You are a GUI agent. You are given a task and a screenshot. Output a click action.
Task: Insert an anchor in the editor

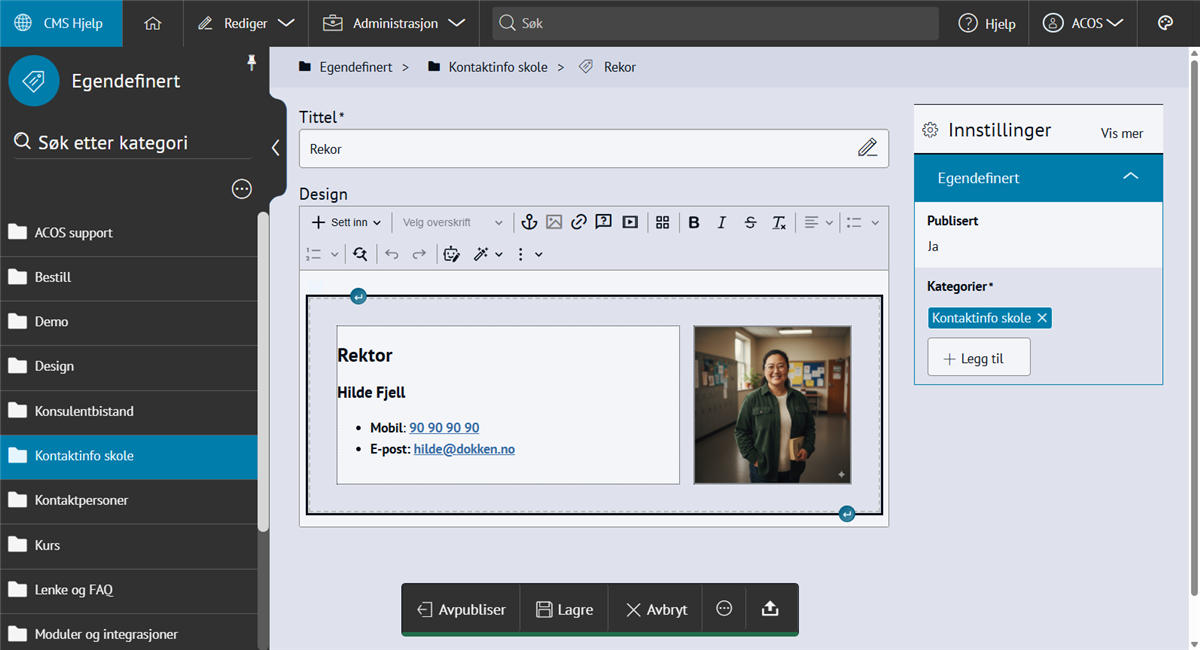coord(529,222)
